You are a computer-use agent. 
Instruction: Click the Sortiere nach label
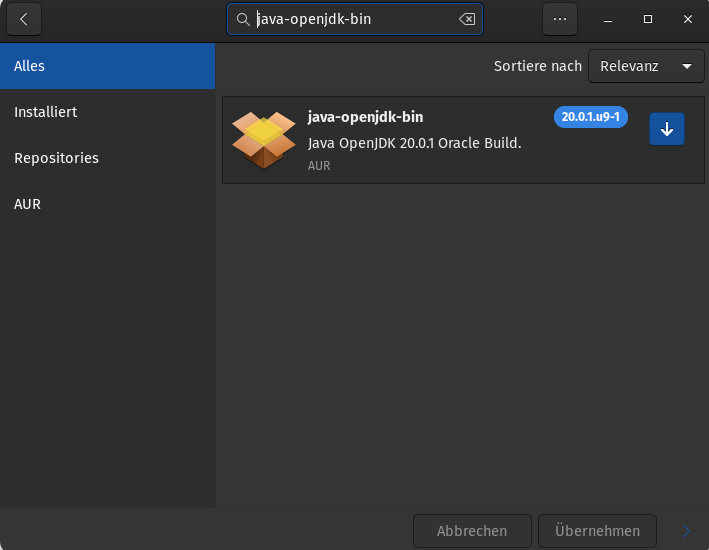tap(538, 66)
